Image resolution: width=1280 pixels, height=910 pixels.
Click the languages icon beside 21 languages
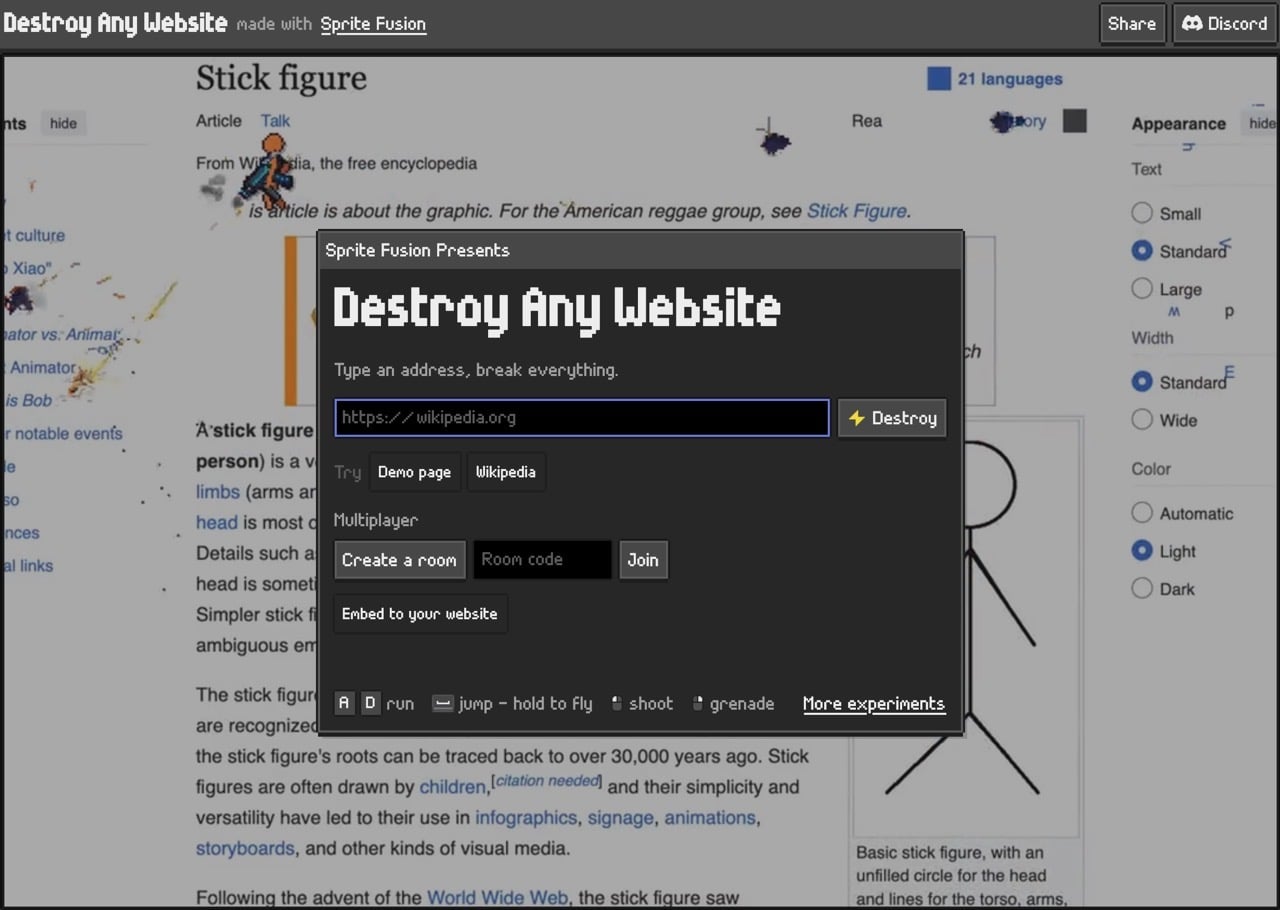(938, 79)
